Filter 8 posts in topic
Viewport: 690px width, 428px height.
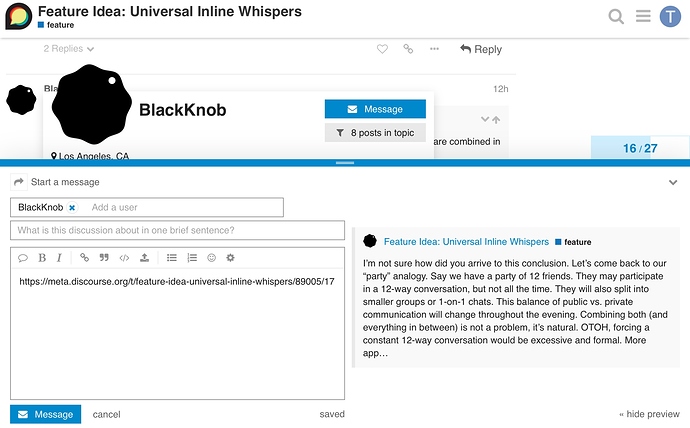(x=375, y=133)
